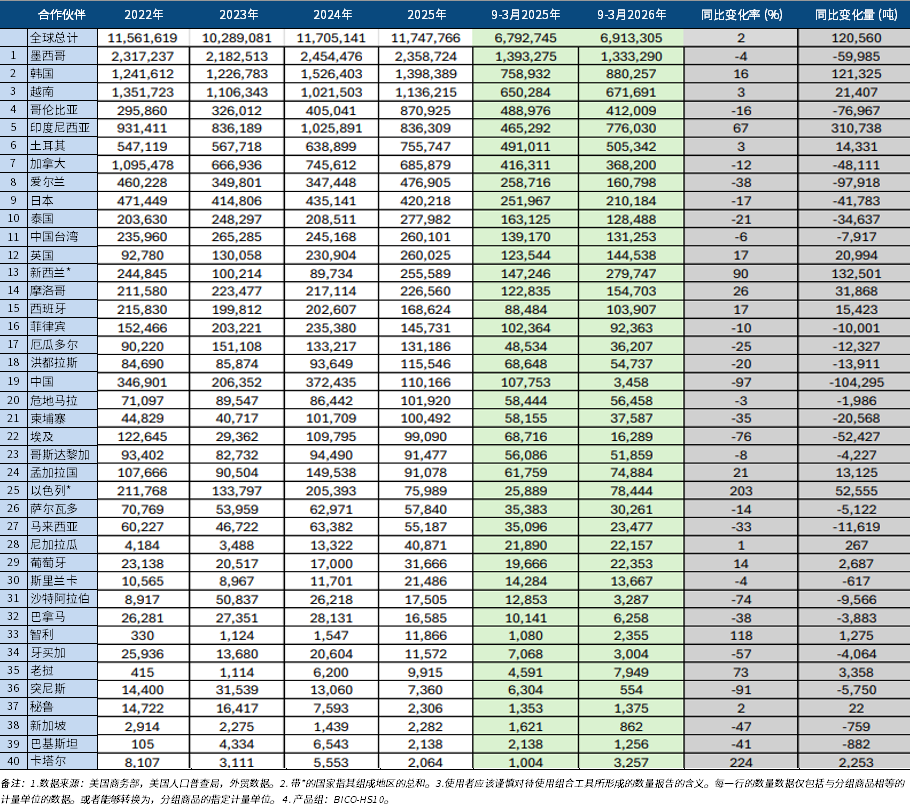Click global total value 11,561,619

pyautogui.click(x=142, y=38)
